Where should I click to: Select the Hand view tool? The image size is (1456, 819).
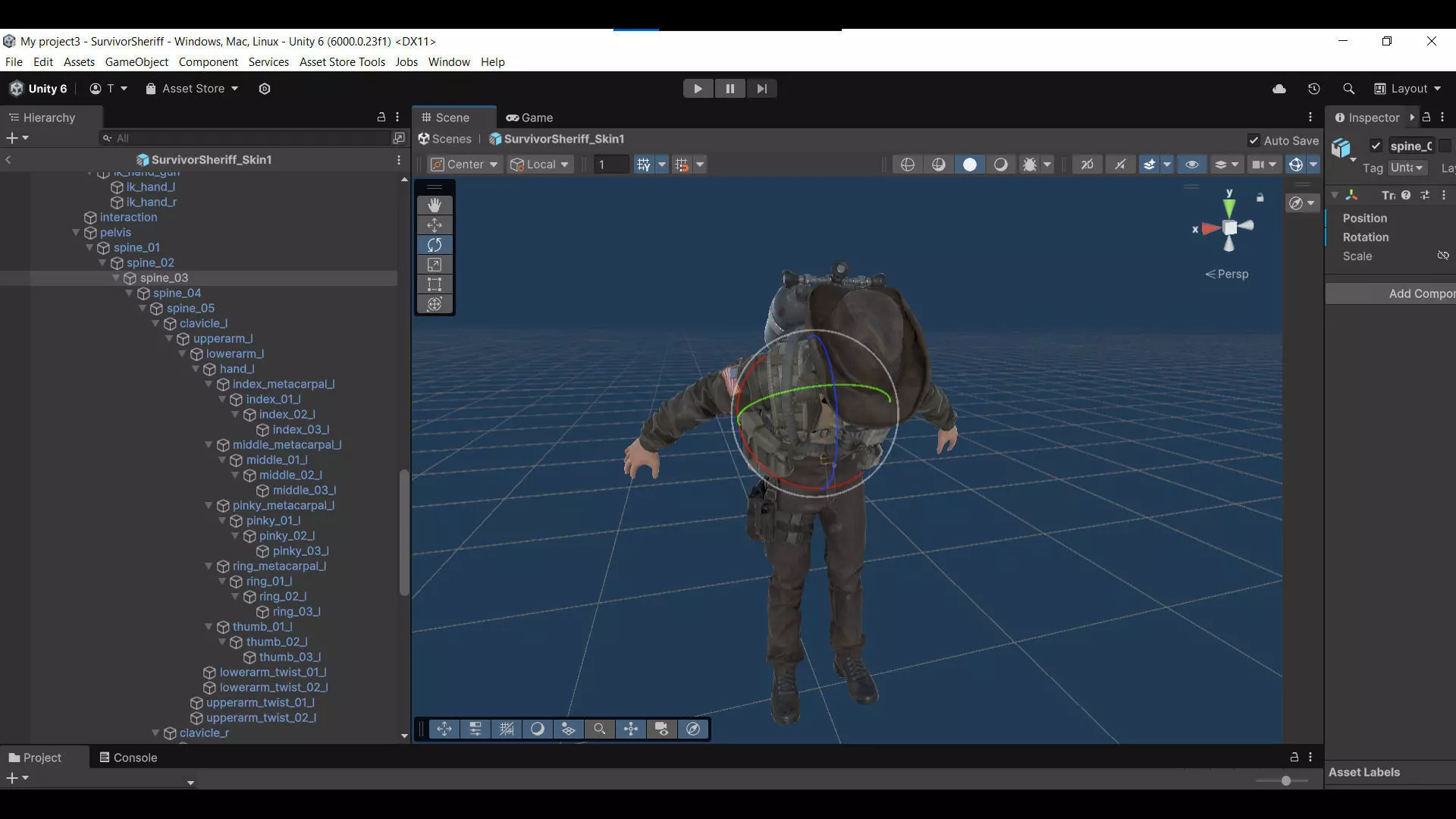click(435, 206)
